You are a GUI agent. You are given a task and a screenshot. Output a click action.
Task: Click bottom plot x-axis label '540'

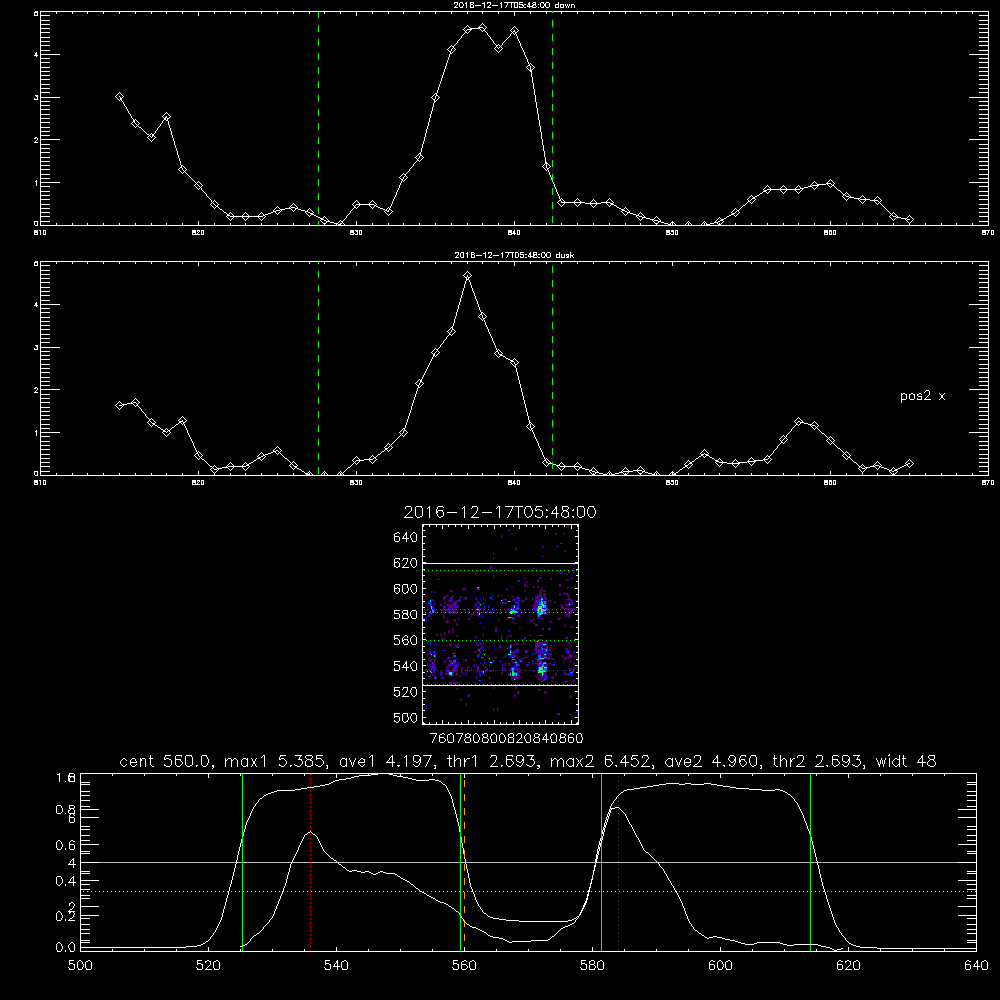click(x=336, y=966)
